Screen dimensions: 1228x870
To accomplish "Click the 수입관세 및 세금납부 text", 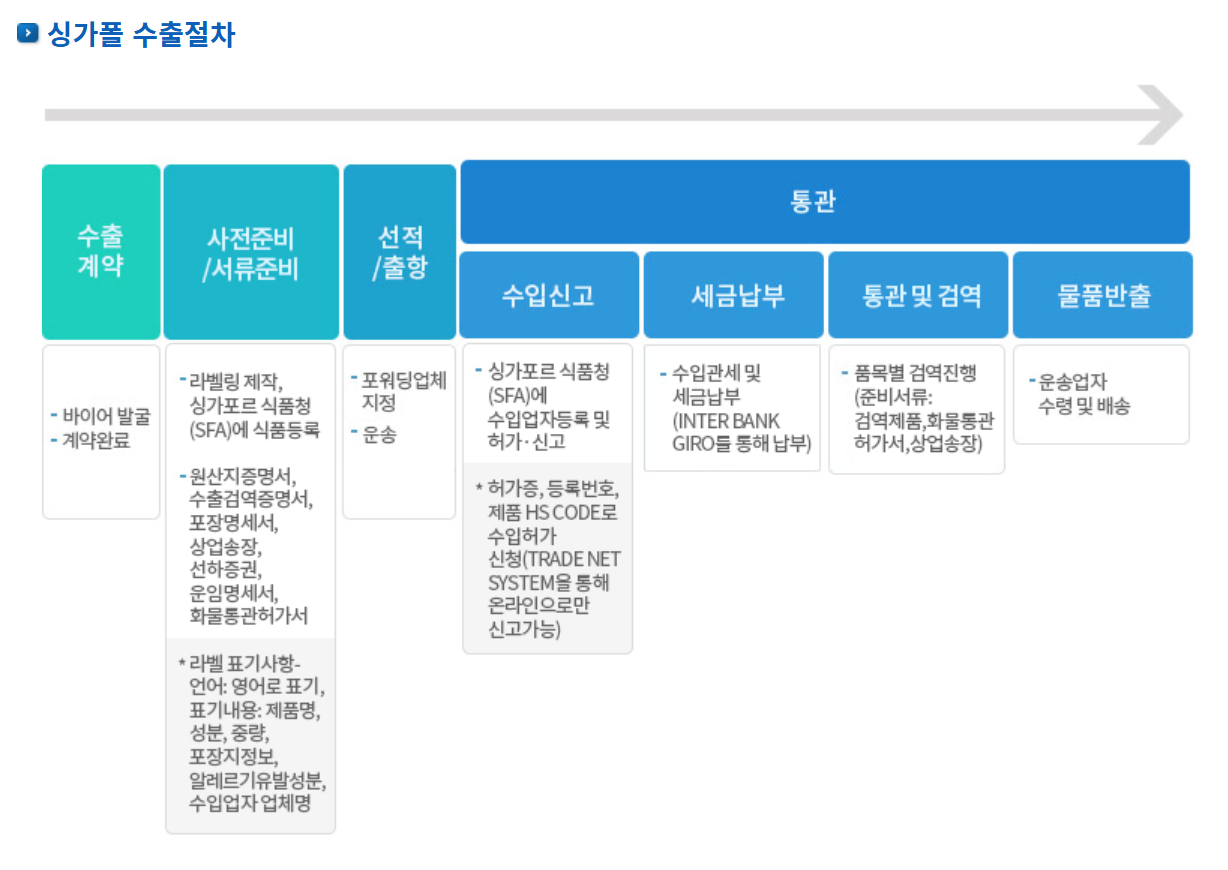I will click(717, 384).
